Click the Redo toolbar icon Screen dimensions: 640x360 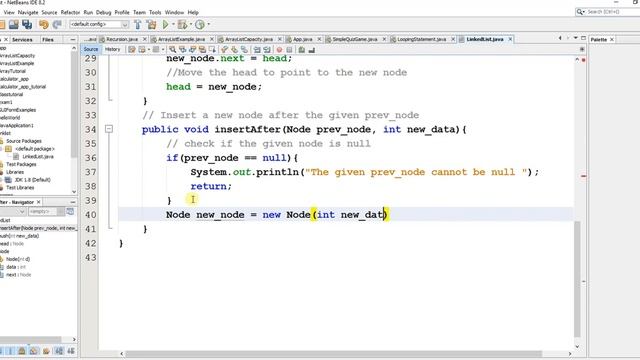point(57,24)
